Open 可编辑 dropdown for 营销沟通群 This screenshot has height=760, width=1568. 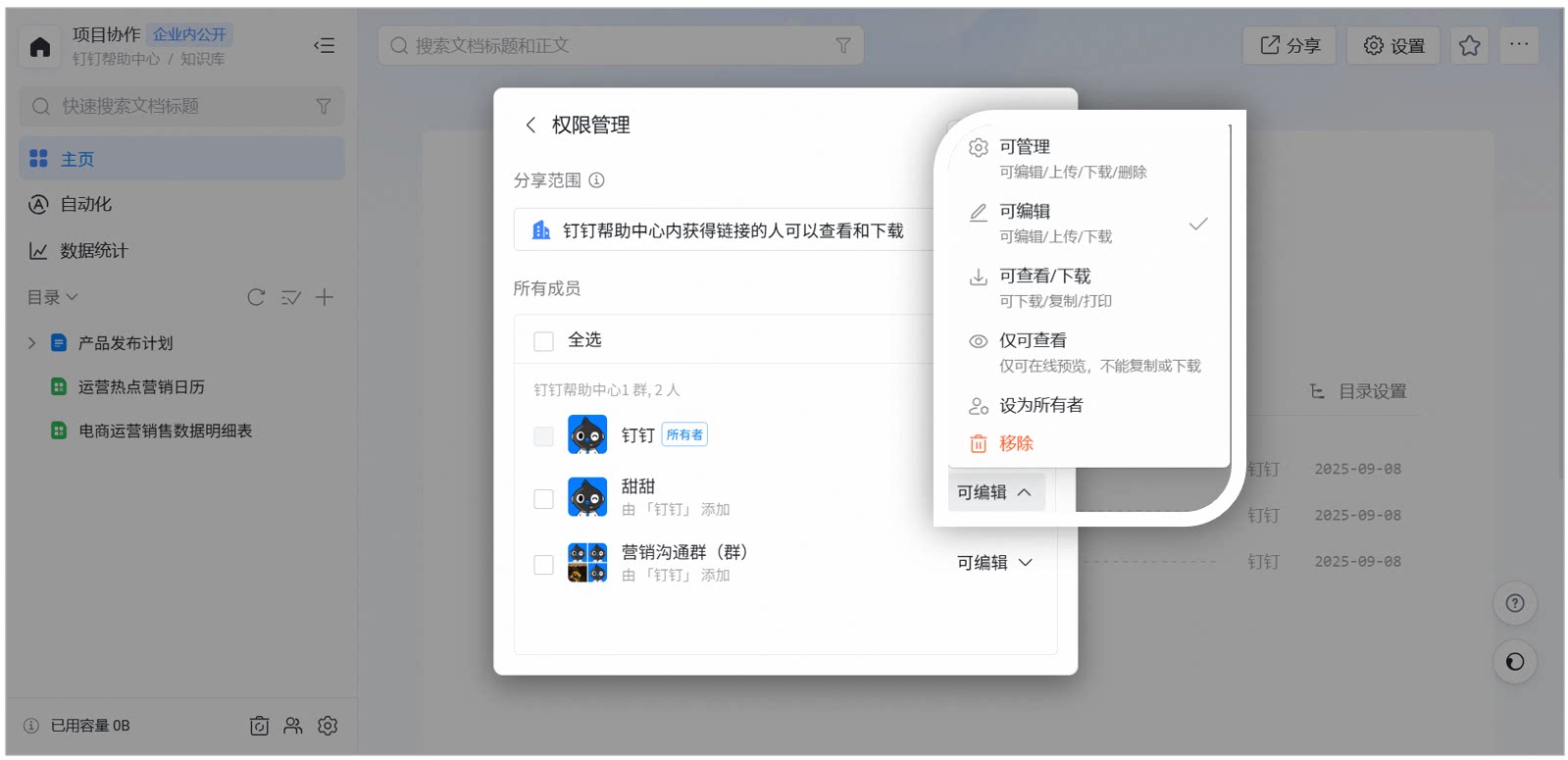[995, 563]
